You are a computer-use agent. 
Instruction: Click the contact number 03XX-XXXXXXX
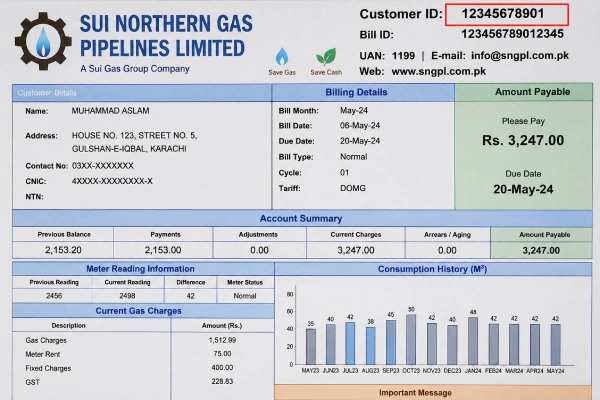click(103, 166)
